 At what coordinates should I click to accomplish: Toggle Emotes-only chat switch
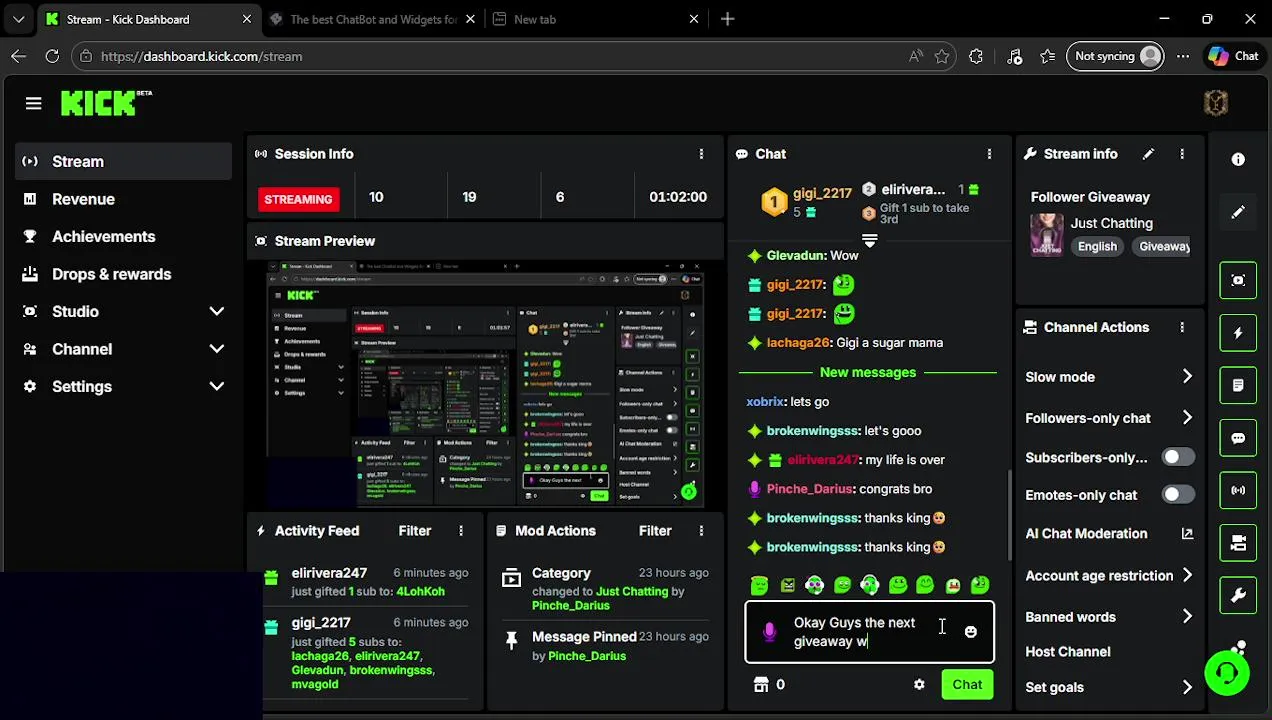pos(1178,495)
